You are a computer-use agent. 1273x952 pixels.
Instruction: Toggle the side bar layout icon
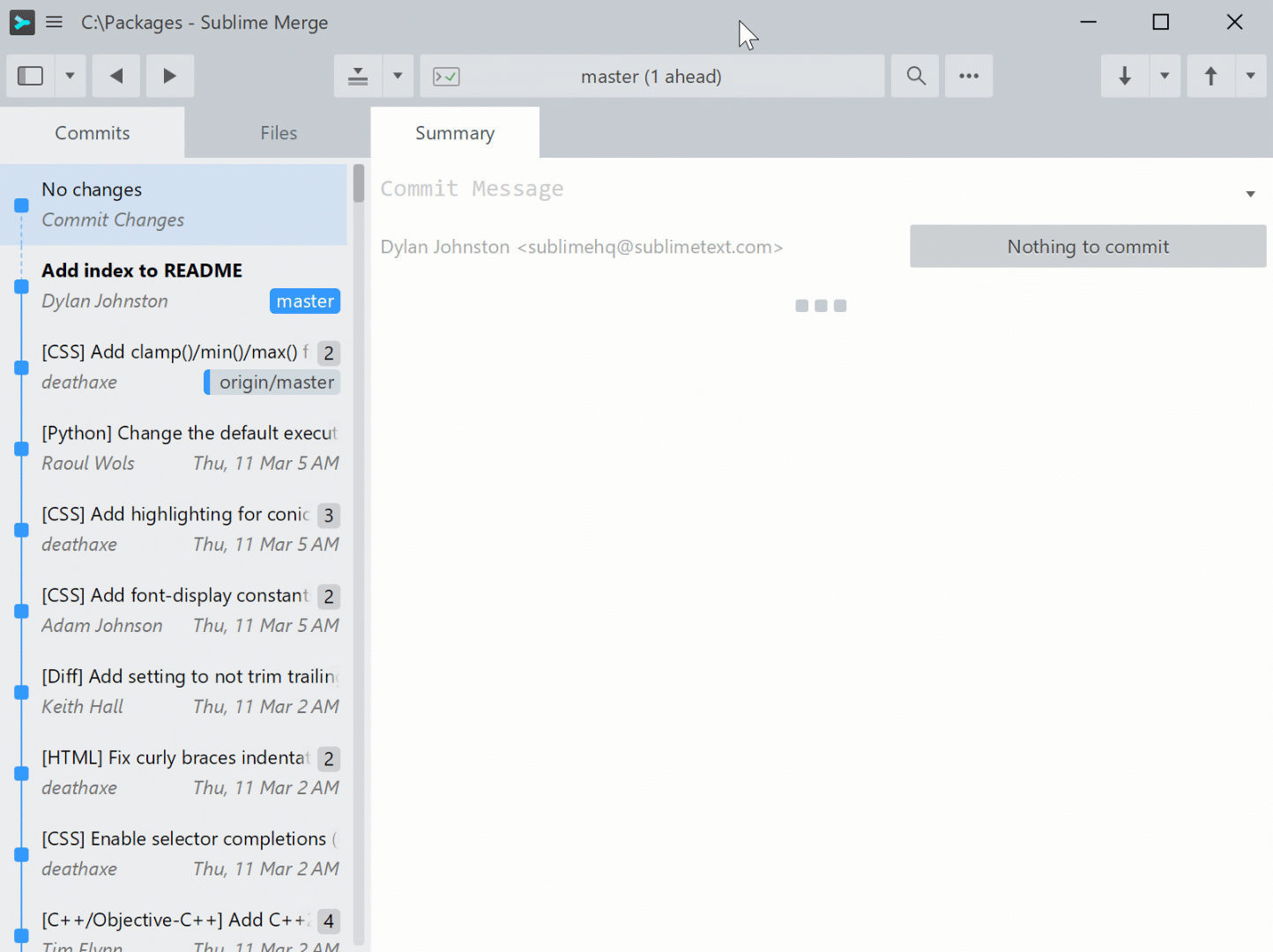[31, 76]
